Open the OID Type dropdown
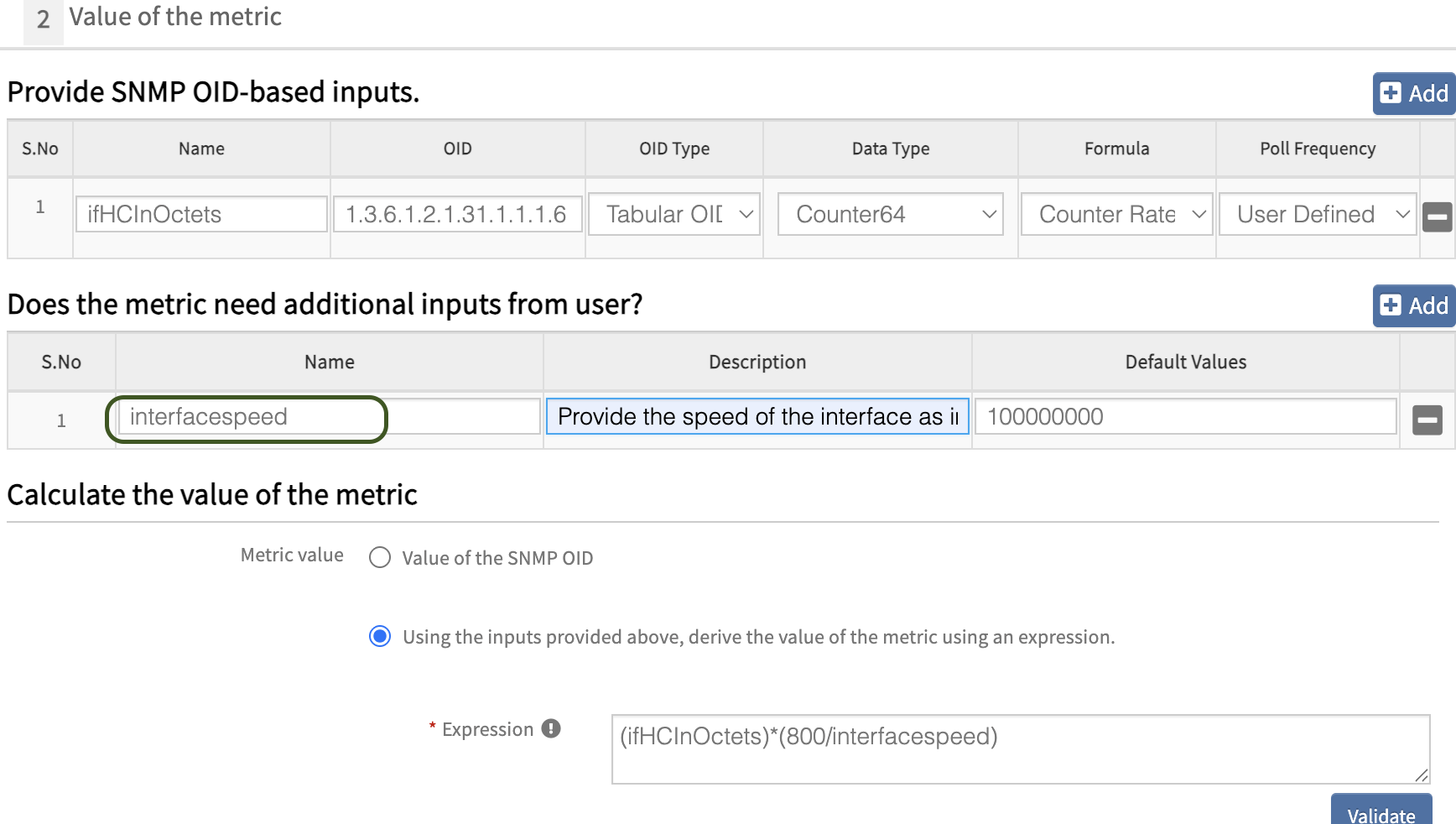1456x824 pixels. [x=674, y=215]
